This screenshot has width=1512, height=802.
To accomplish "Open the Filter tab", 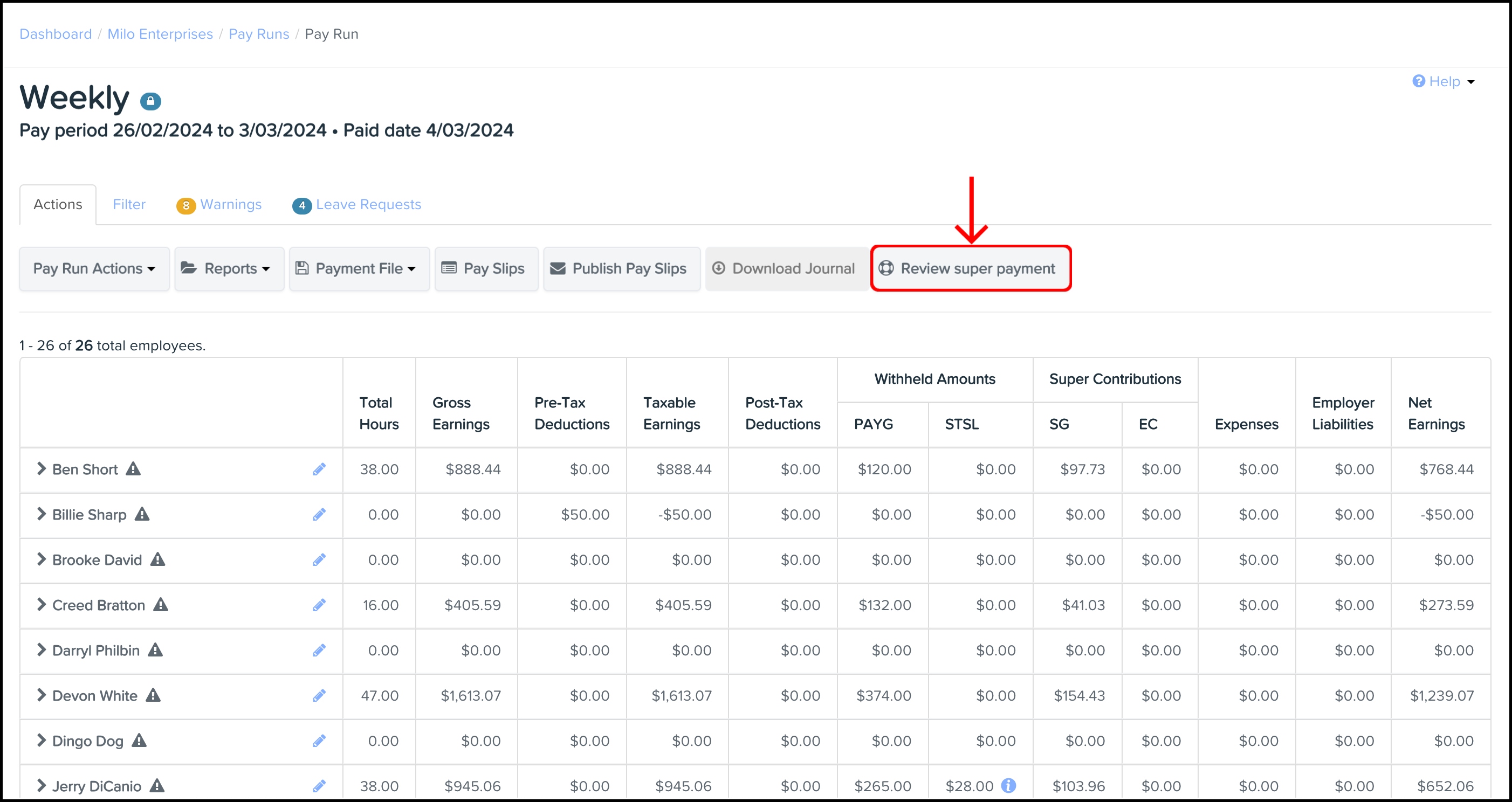I will (129, 205).
